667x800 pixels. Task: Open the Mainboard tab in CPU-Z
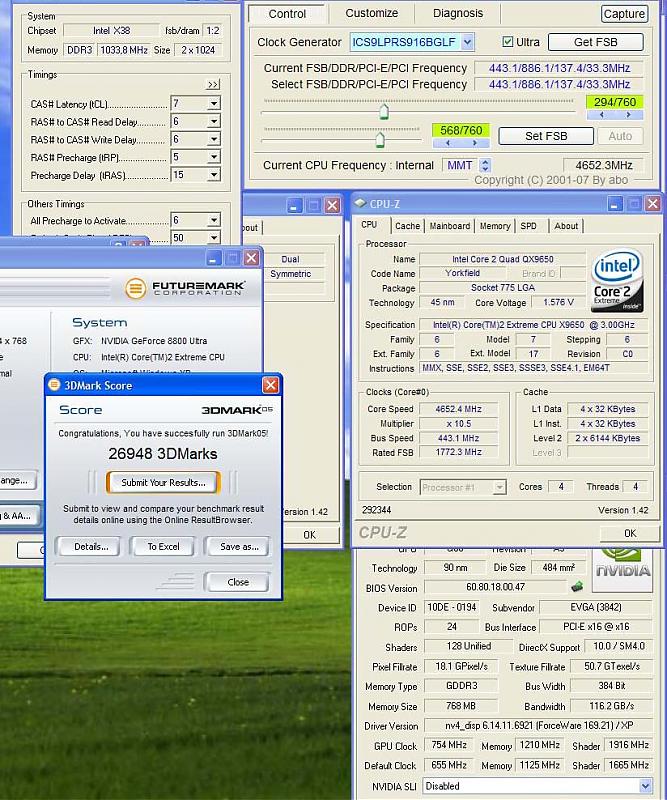tap(450, 226)
